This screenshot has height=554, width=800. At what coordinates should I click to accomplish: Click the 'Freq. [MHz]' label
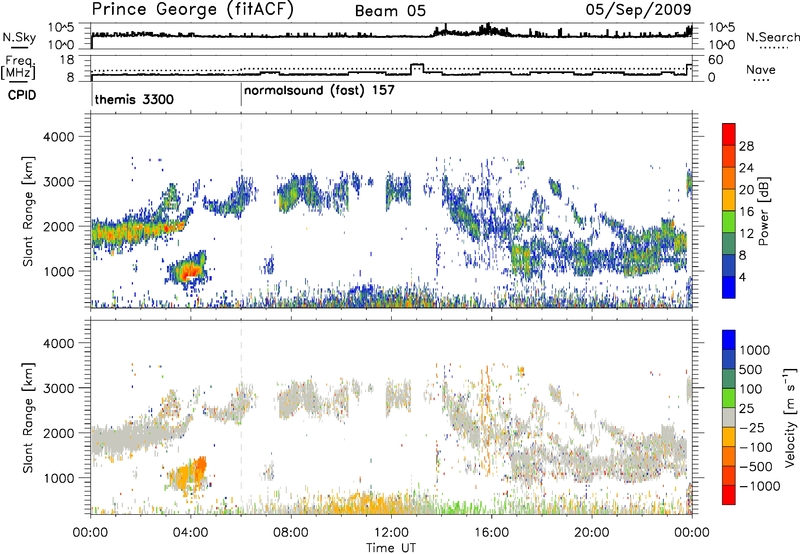click(19, 67)
